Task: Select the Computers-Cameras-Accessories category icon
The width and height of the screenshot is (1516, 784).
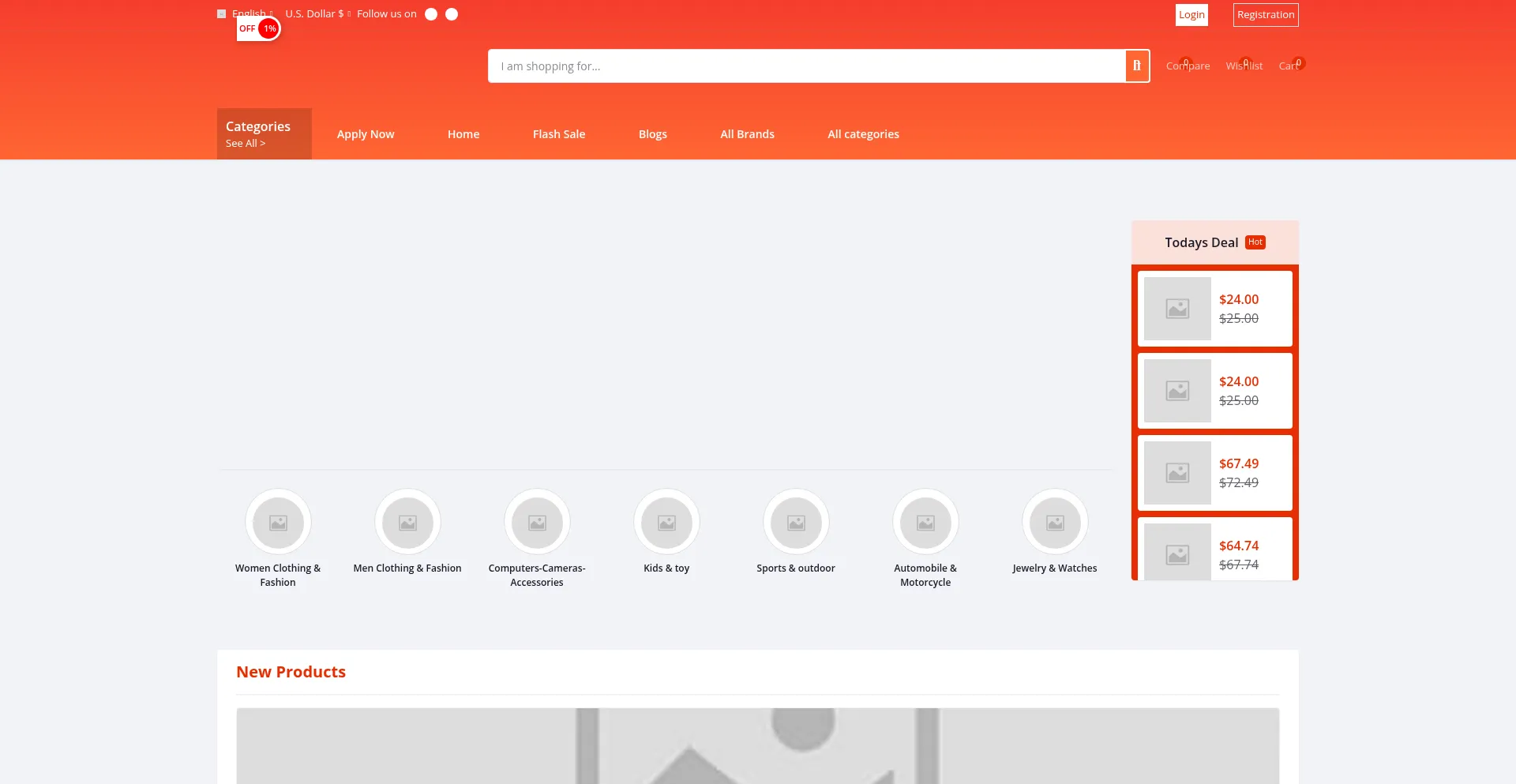Action: click(536, 523)
